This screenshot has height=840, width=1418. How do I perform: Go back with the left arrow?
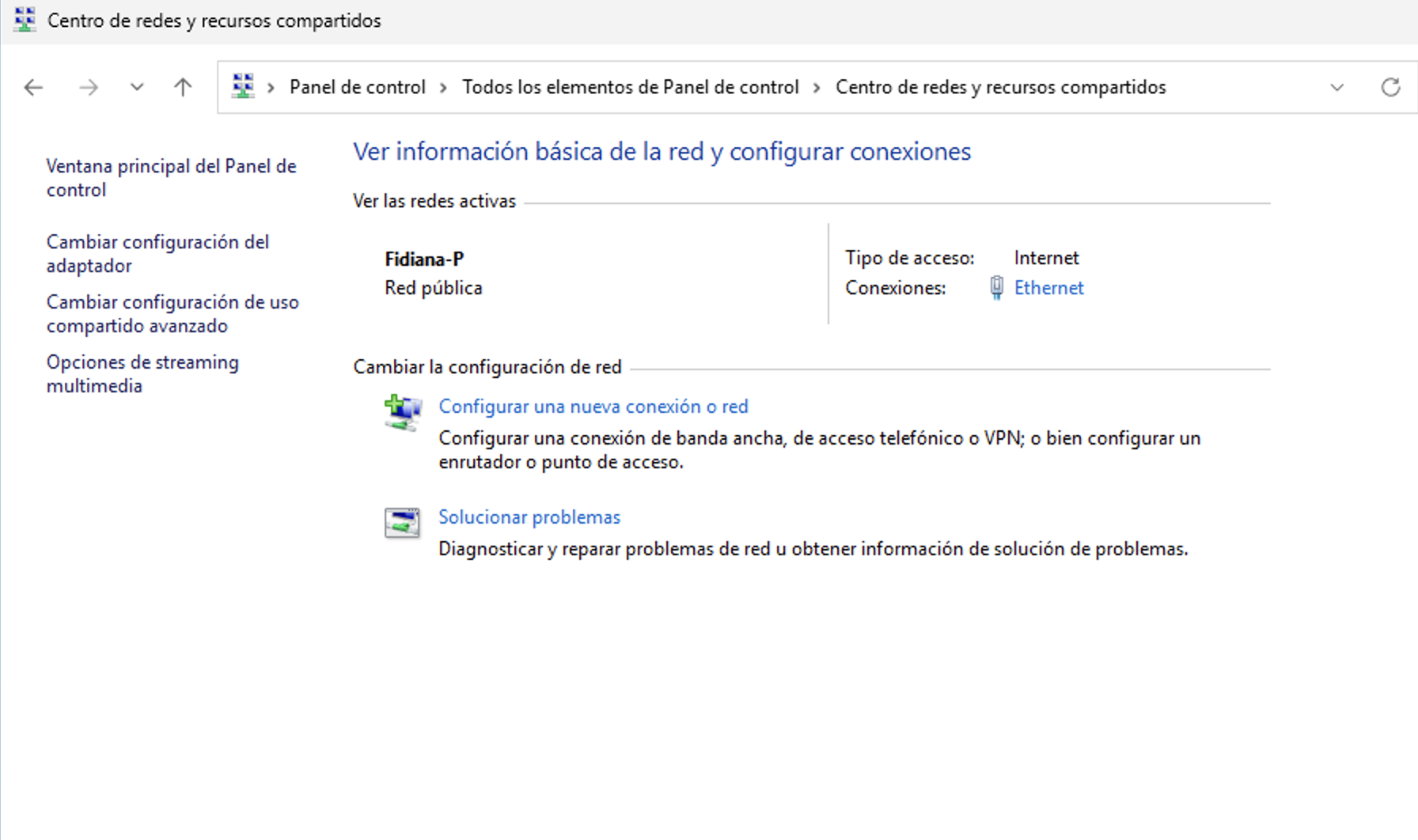click(x=33, y=87)
